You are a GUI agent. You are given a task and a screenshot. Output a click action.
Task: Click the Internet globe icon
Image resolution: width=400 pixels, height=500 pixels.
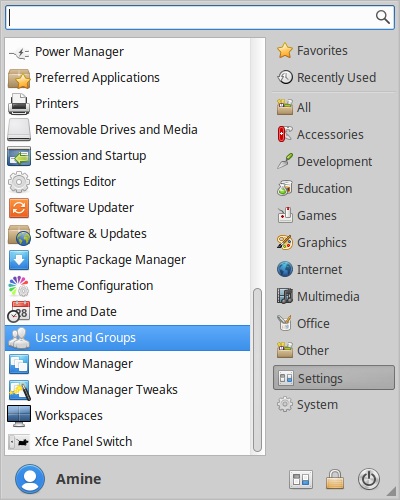tap(285, 269)
